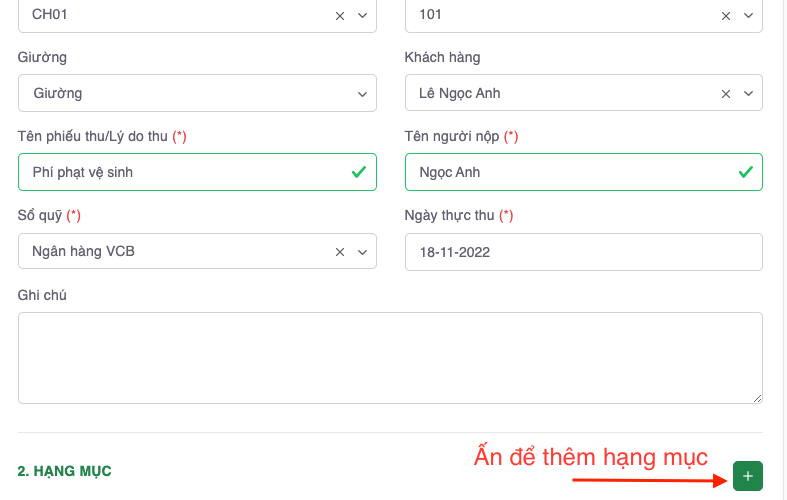Remove the selected customer Lê Ngọc Anh via X
Screen dimensions: 787x500
coord(727,93)
